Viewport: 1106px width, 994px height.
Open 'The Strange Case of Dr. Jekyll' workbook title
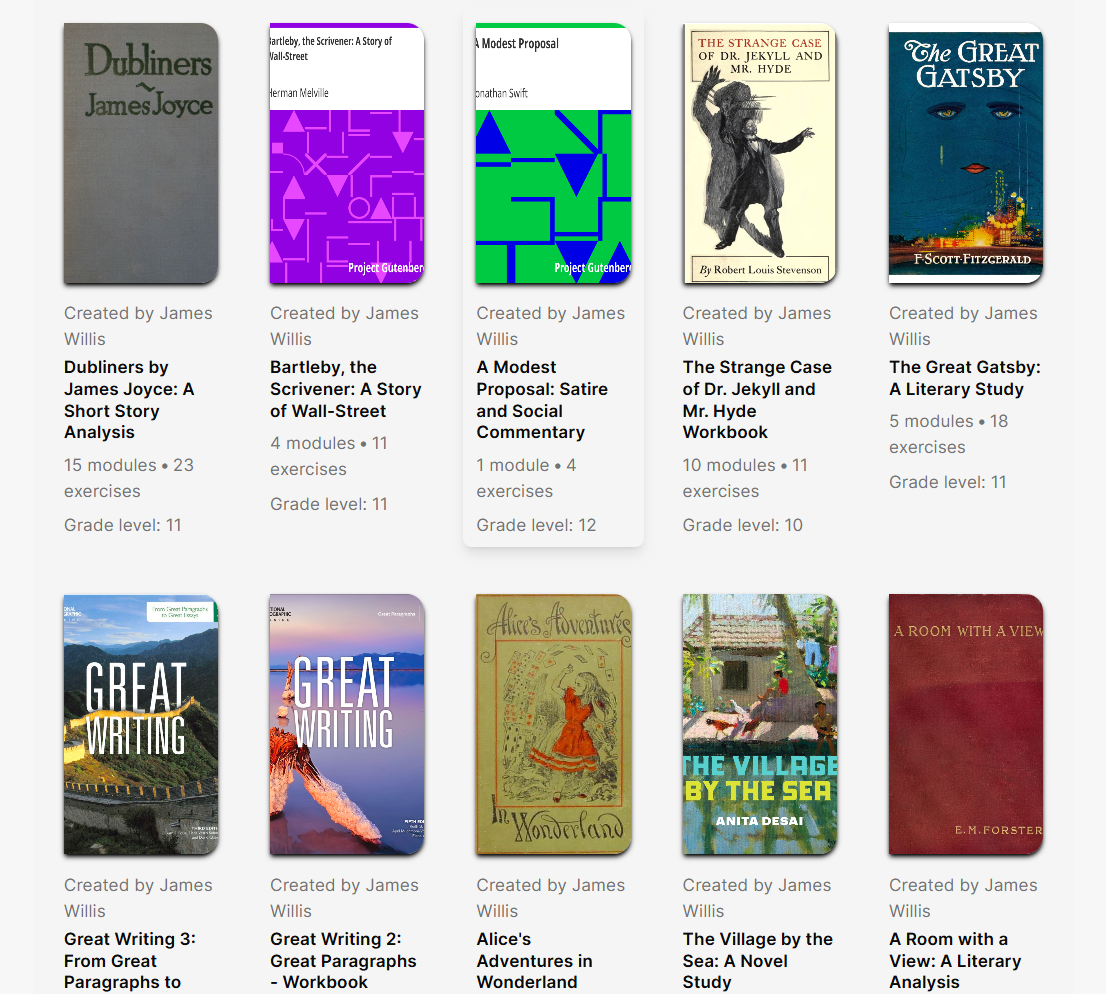[x=757, y=400]
